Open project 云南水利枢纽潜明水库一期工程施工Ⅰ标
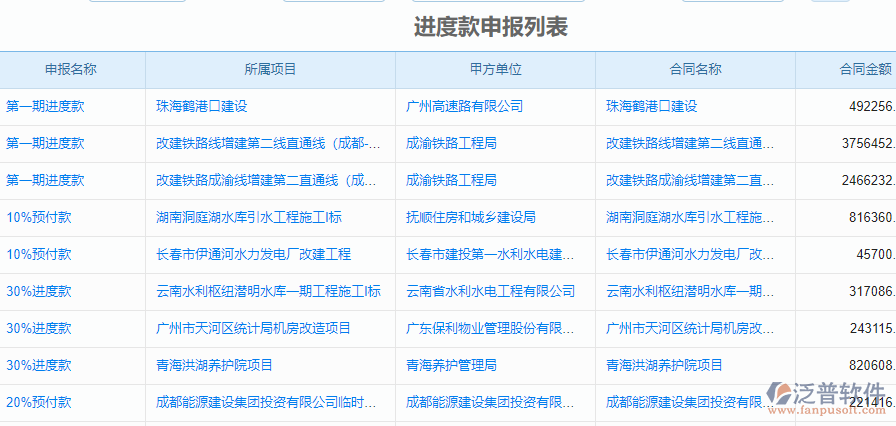This screenshot has width=896, height=426. click(x=269, y=292)
